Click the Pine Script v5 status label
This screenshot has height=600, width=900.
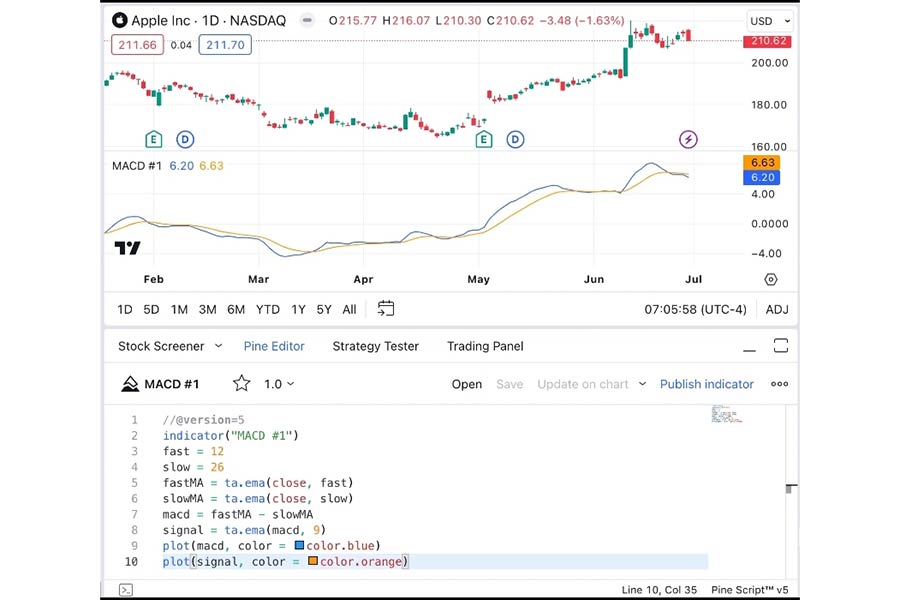pos(750,590)
